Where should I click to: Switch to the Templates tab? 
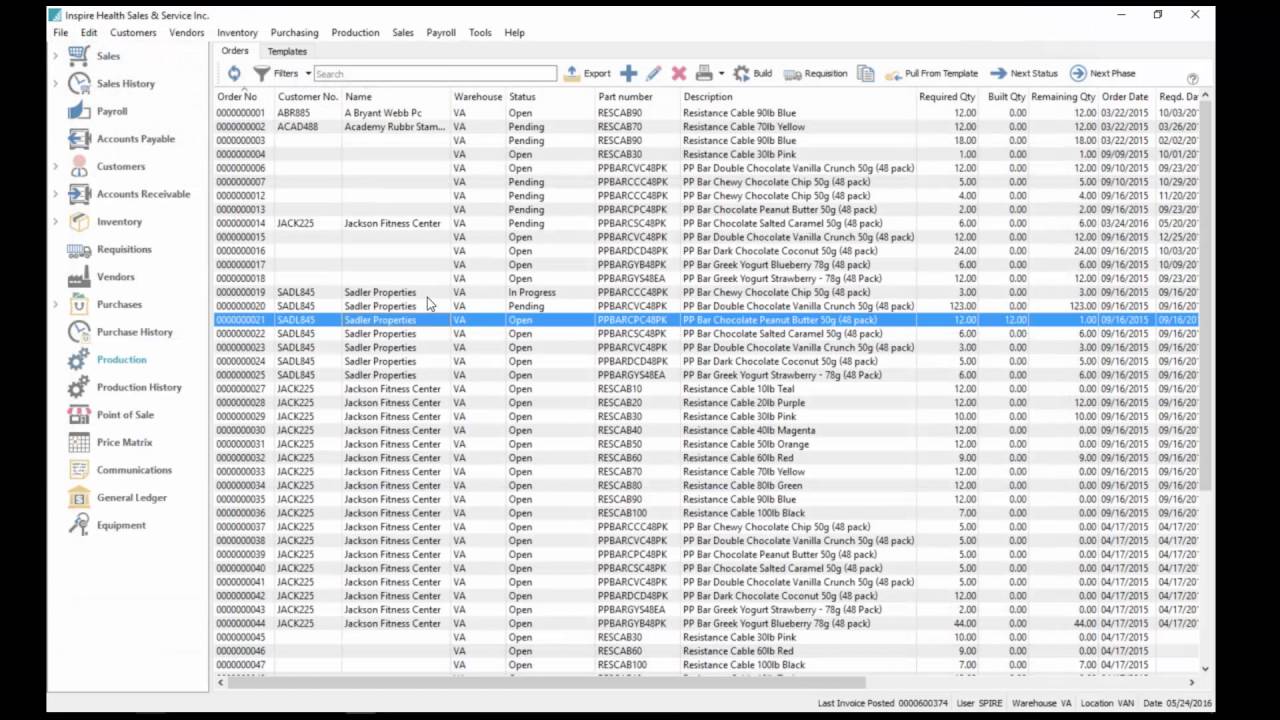tap(287, 51)
